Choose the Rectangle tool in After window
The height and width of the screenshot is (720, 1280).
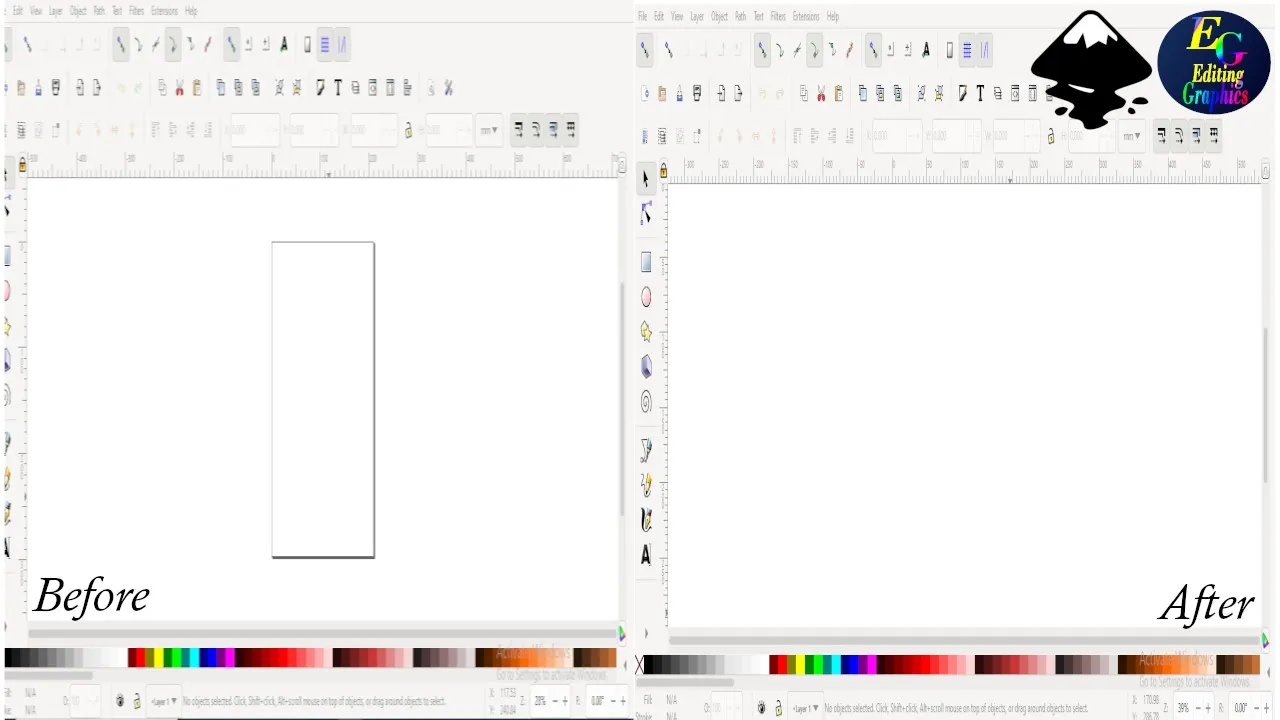(646, 262)
